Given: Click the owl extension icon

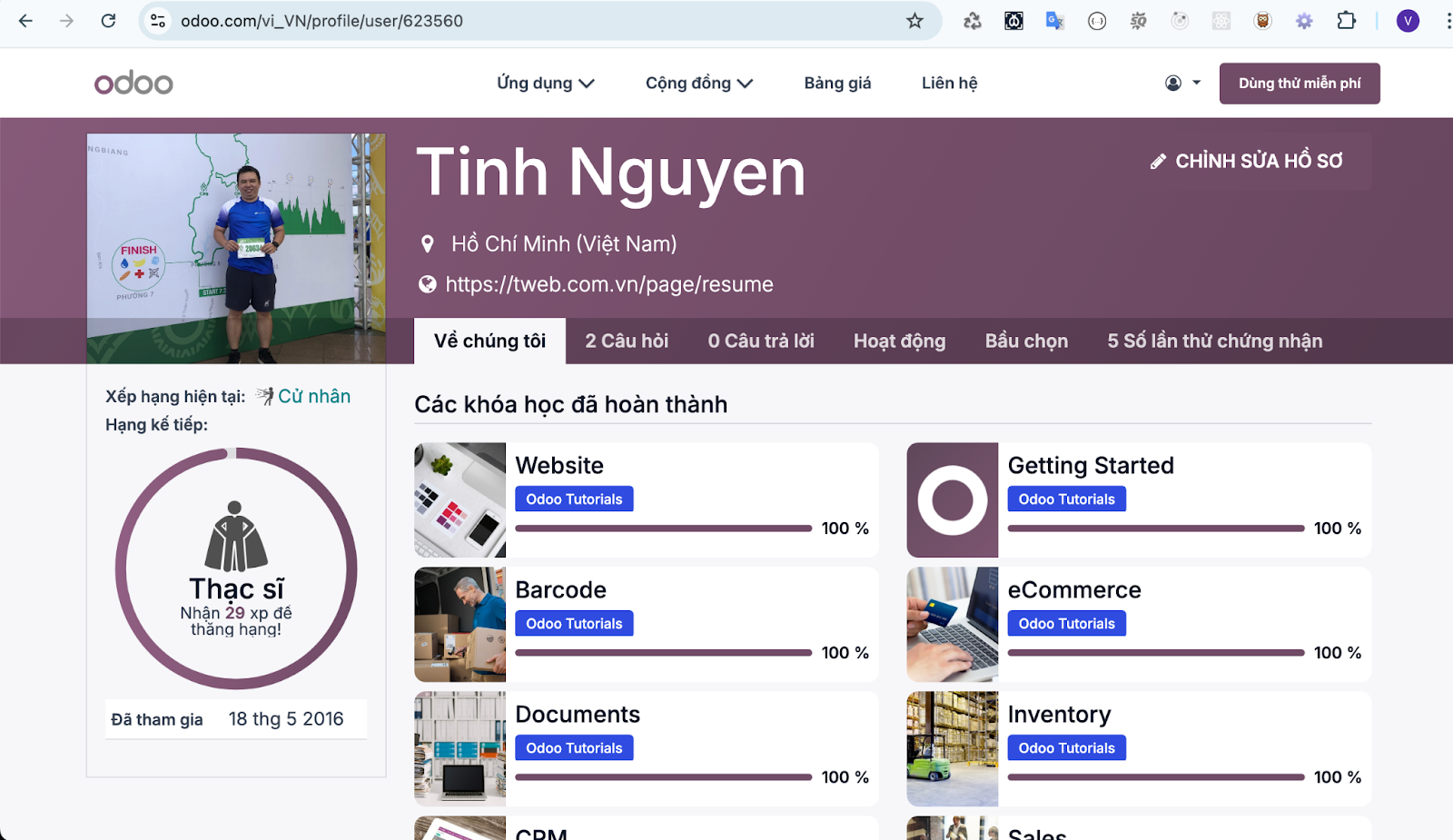Looking at the screenshot, I should [x=1262, y=20].
